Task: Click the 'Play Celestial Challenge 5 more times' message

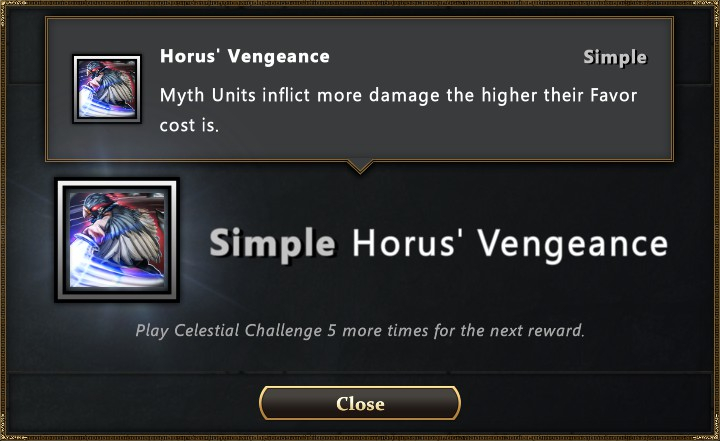Action: (x=360, y=330)
